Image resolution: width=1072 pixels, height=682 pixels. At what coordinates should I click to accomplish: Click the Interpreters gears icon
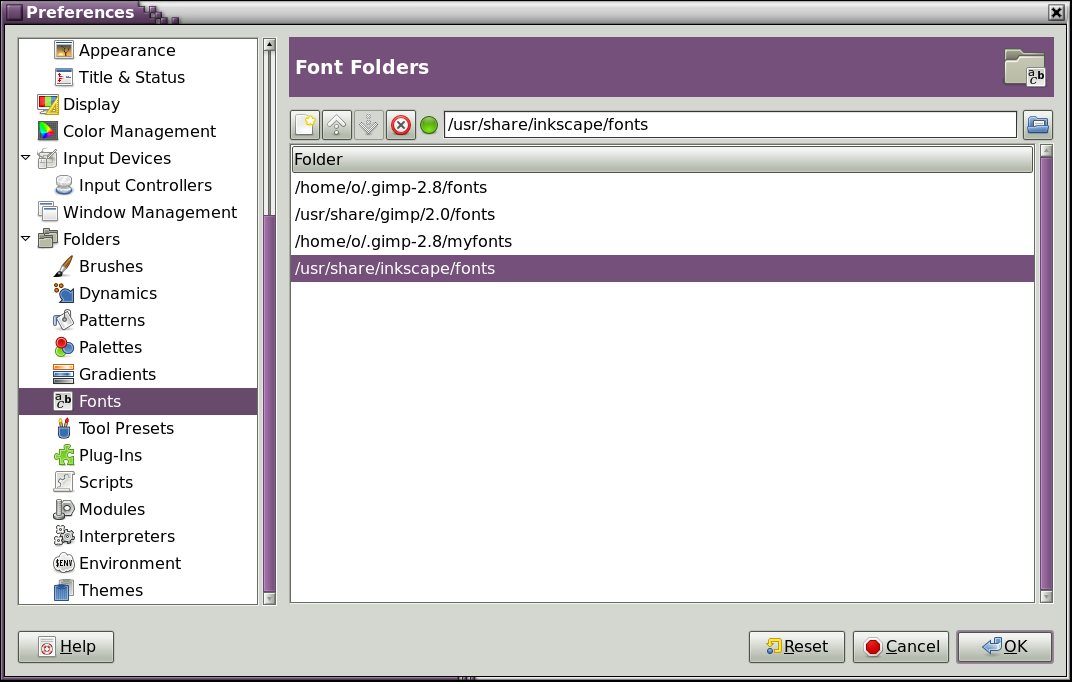click(x=64, y=536)
